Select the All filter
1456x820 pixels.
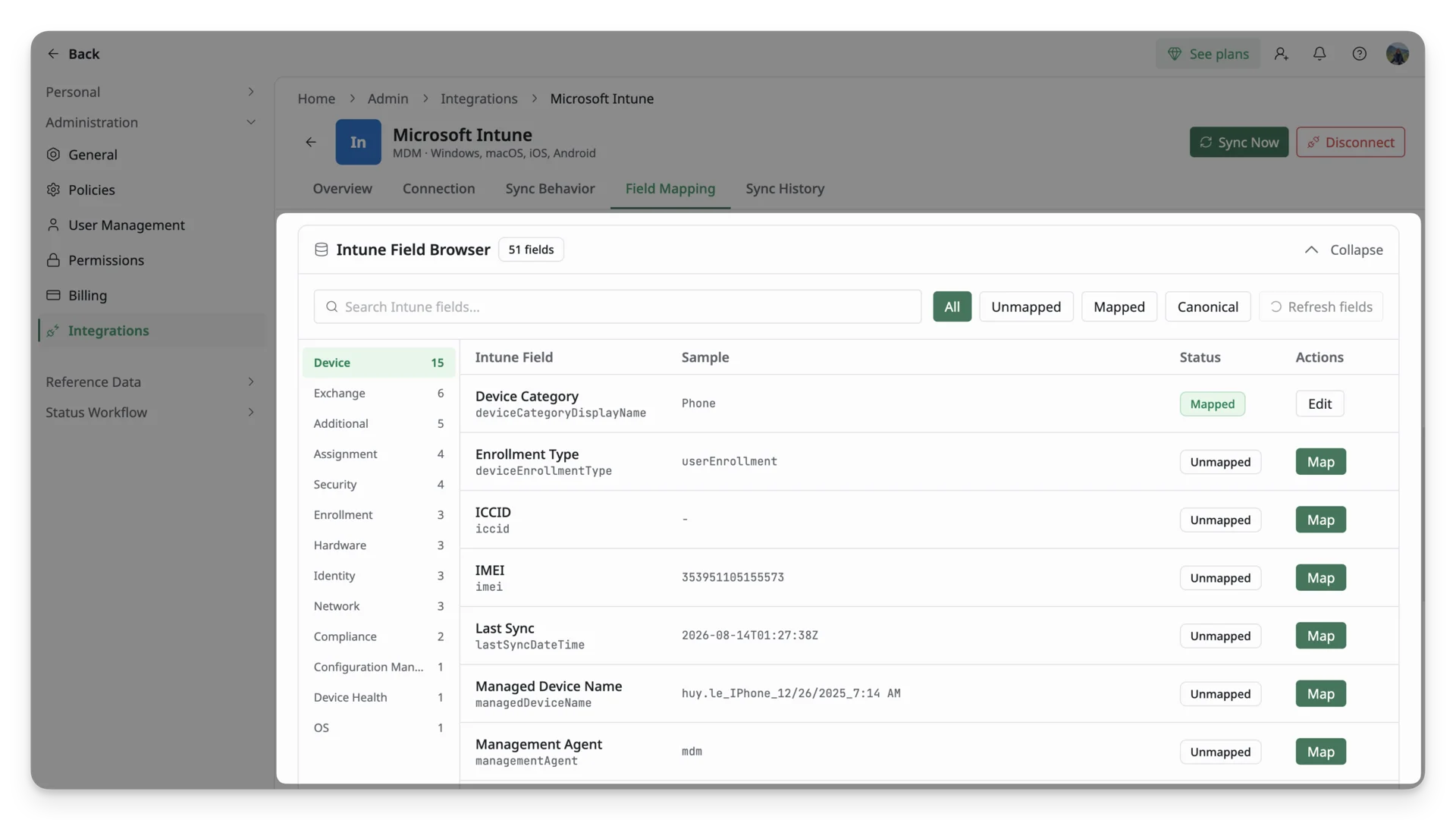pyautogui.click(x=952, y=307)
